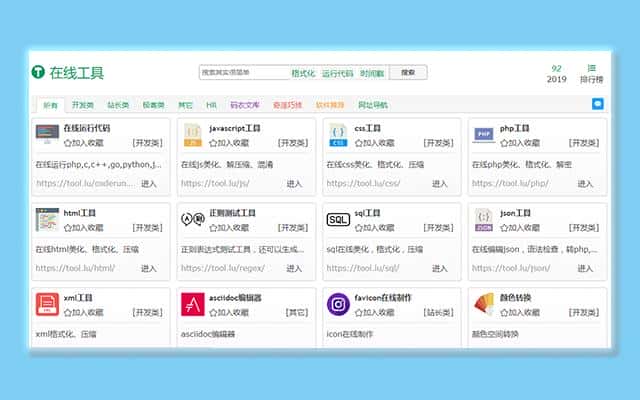Open the 码农文库 tab
The width and height of the screenshot is (640, 400).
click(245, 105)
